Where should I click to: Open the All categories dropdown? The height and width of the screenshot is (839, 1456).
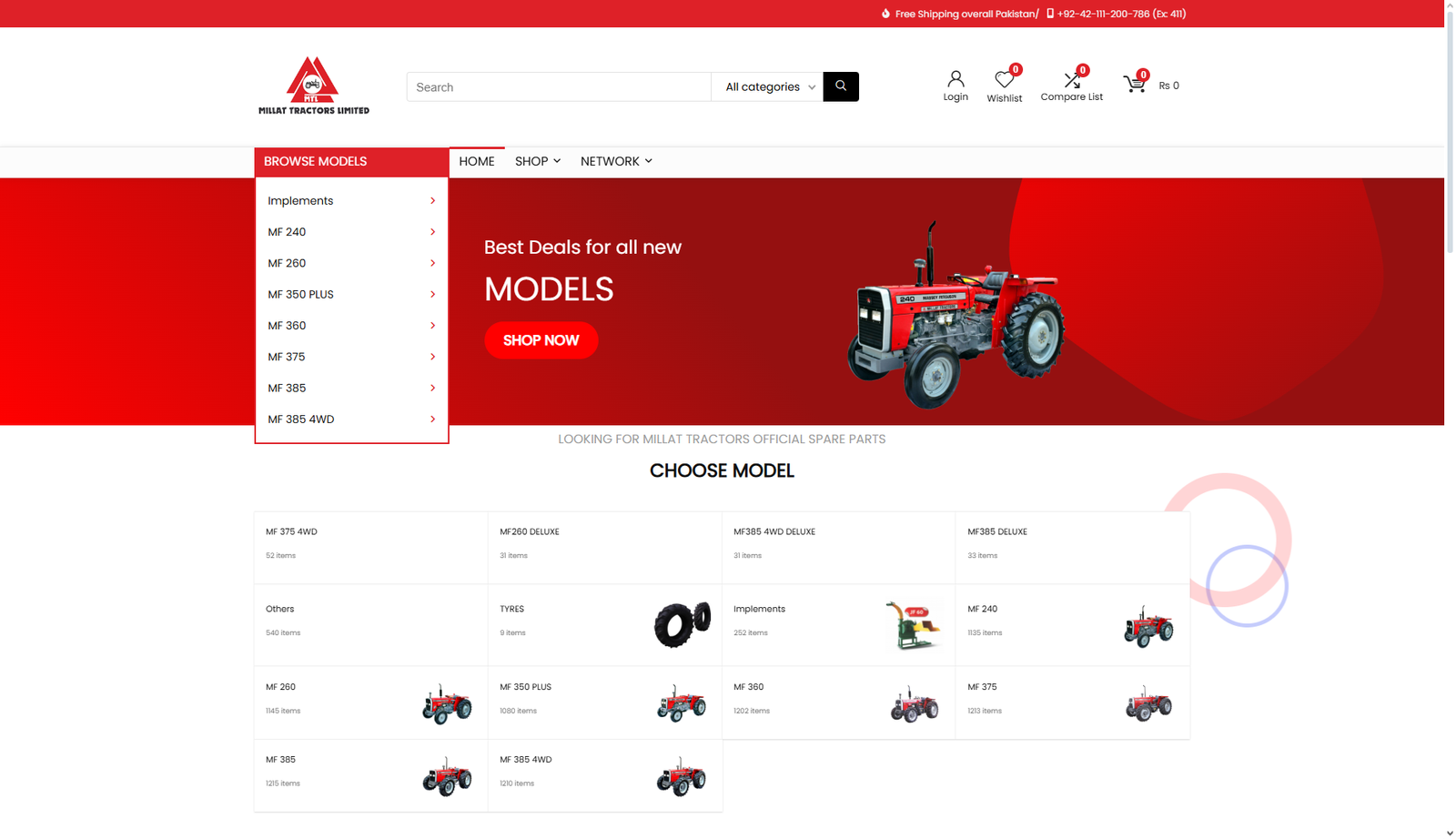[768, 87]
